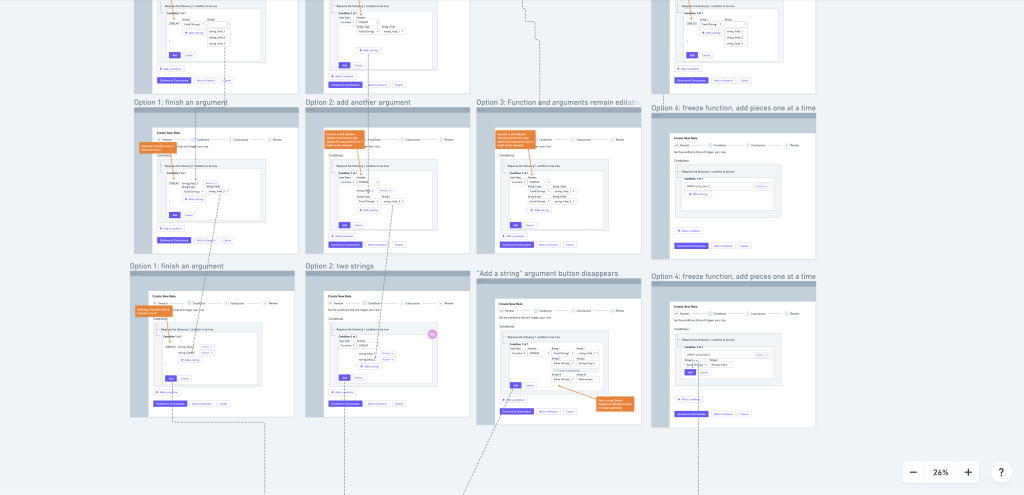Select the 'Option 2: add another argument' frame title
This screenshot has width=1024, height=495.
click(358, 102)
